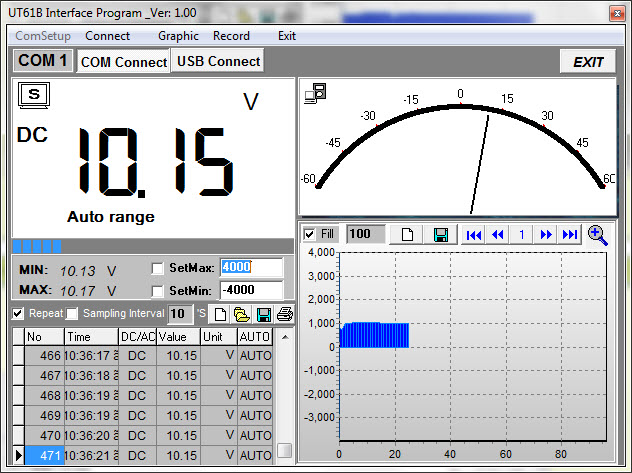
Task: Click the new record file icon
Action: click(220, 314)
